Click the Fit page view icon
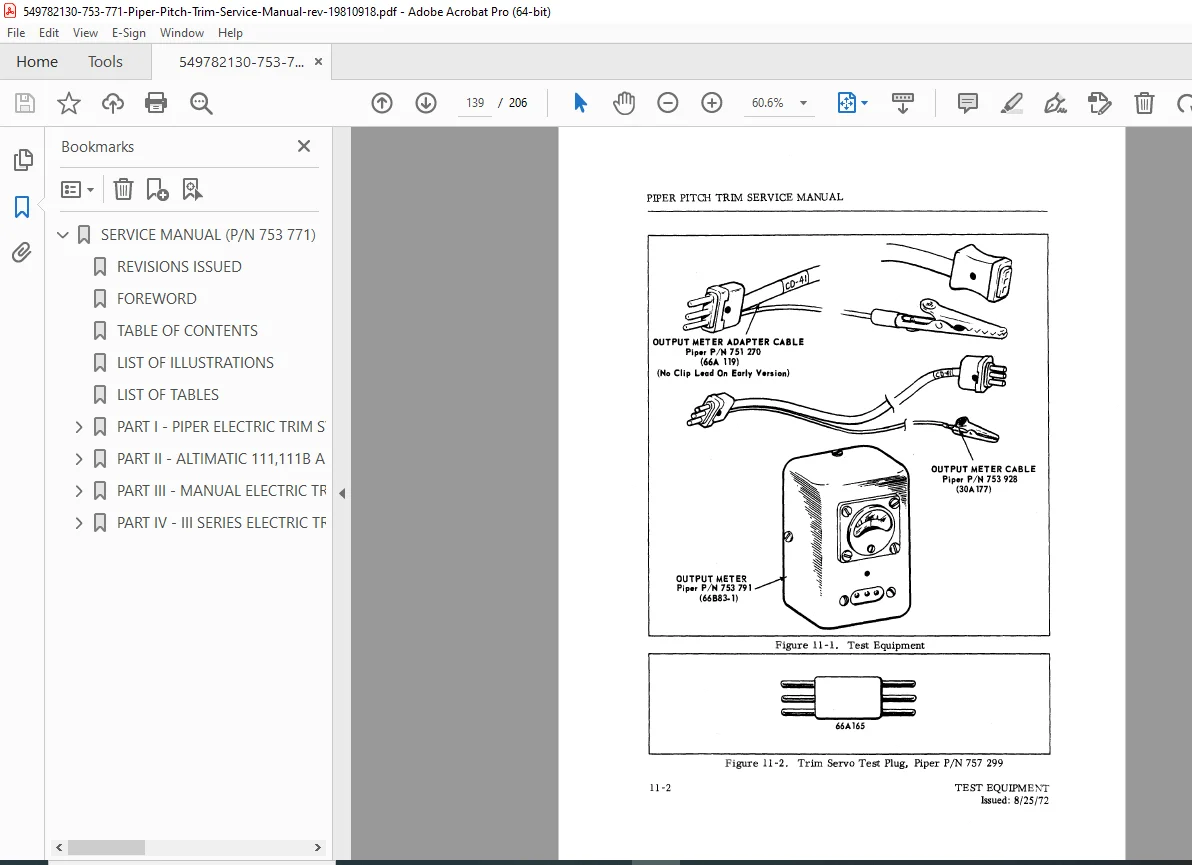This screenshot has width=1192, height=865. pyautogui.click(x=846, y=103)
